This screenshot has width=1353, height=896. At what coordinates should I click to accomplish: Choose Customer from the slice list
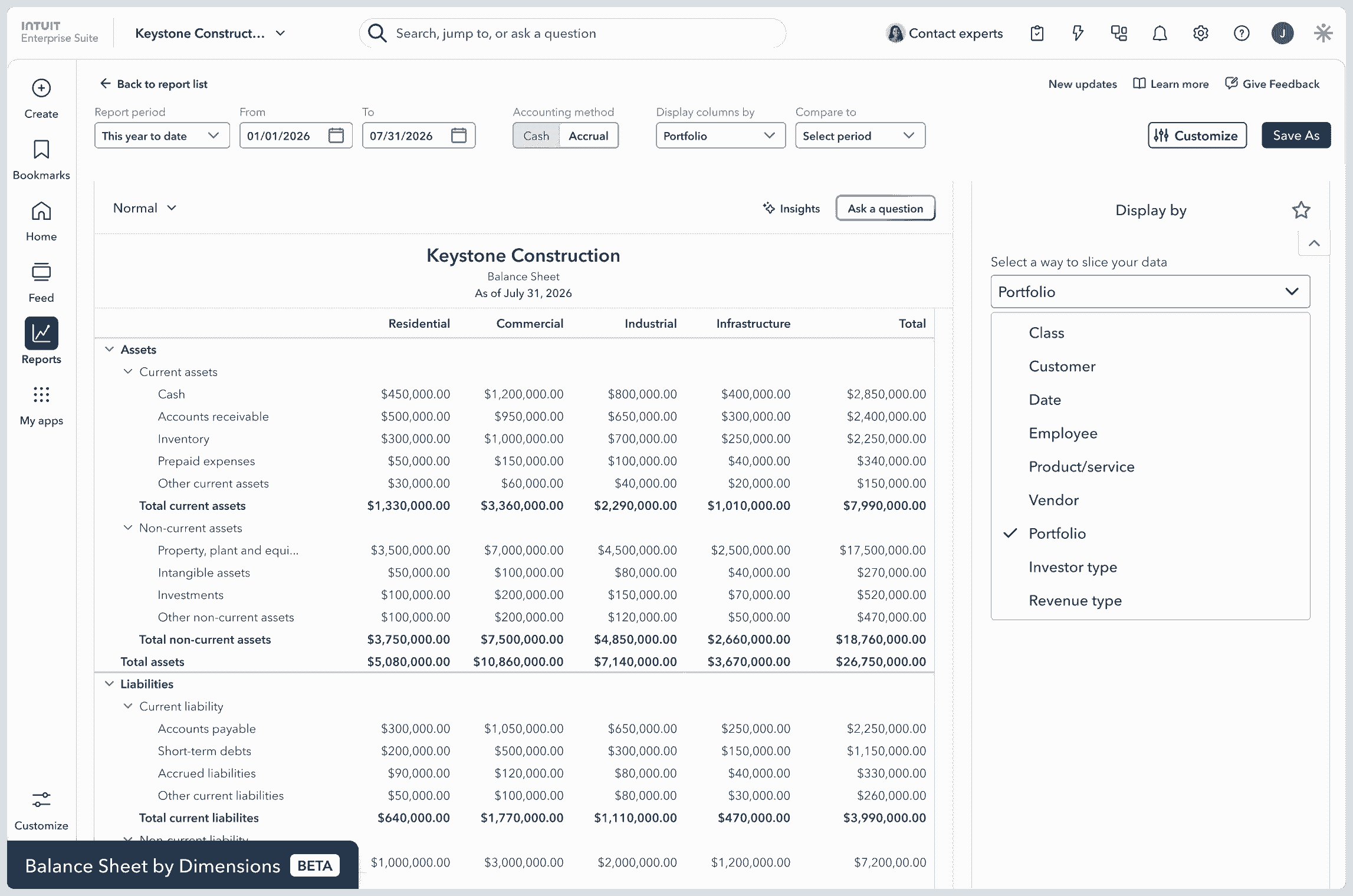coord(1150,366)
